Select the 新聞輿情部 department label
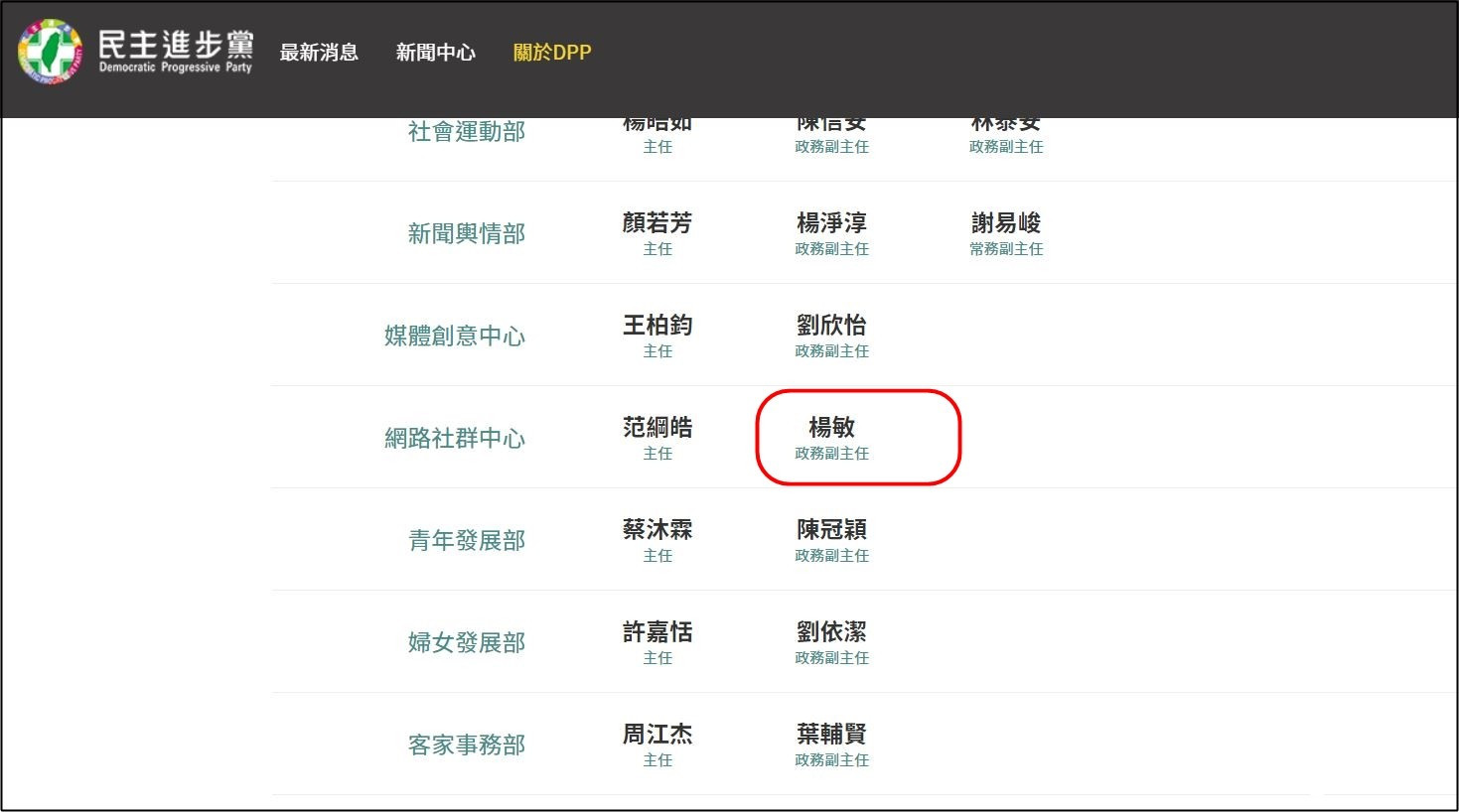The width and height of the screenshot is (1459, 812). point(467,233)
